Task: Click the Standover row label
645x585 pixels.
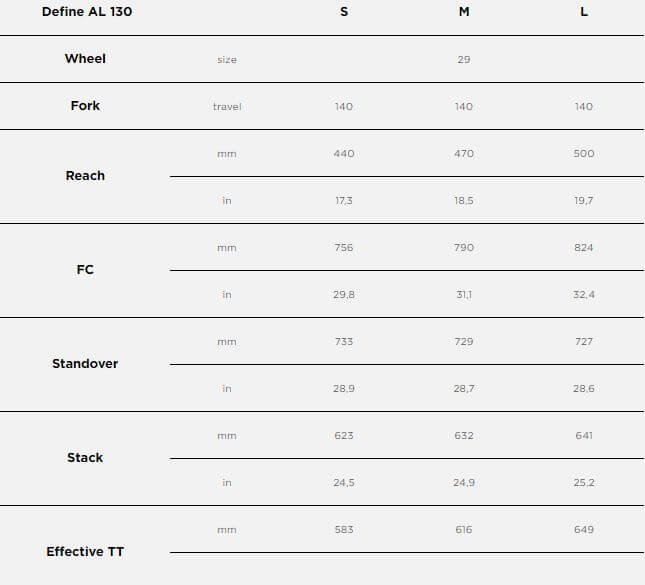Action: click(85, 363)
